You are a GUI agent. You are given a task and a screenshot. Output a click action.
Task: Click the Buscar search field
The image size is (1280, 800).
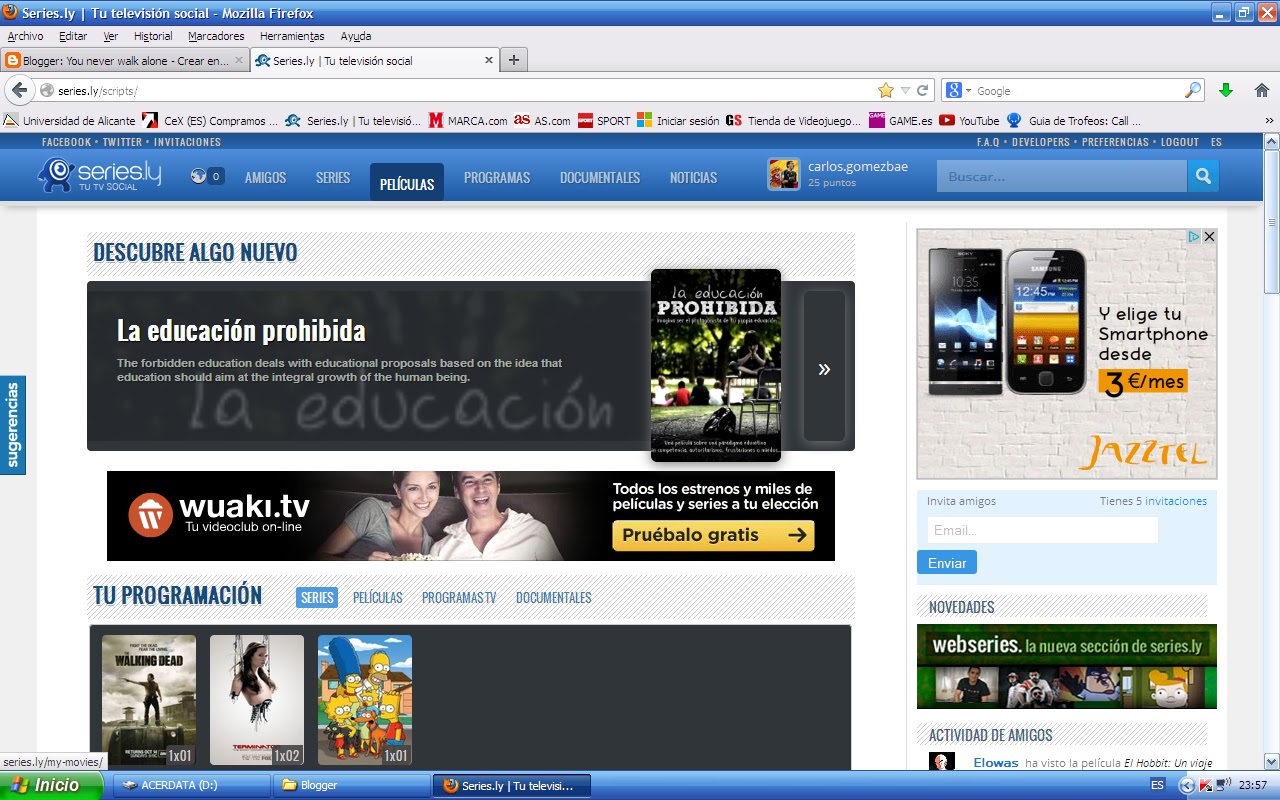[x=1062, y=176]
